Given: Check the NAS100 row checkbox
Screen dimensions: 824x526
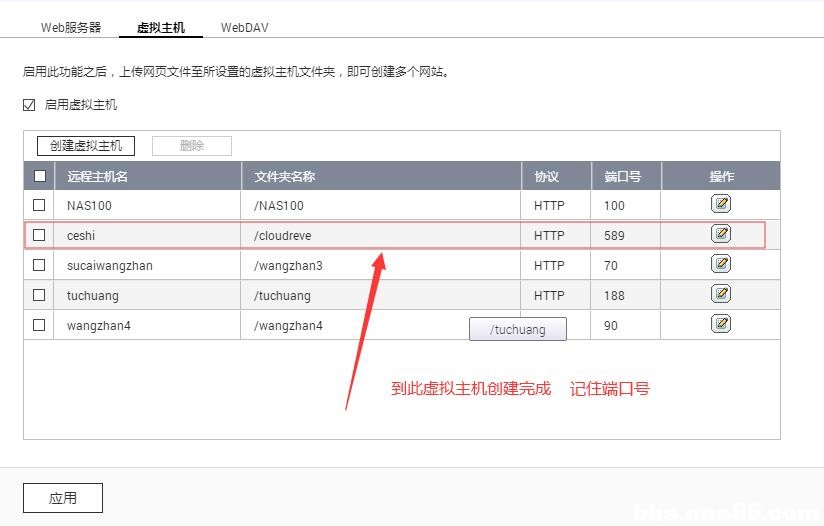Looking at the screenshot, I should (x=40, y=205).
